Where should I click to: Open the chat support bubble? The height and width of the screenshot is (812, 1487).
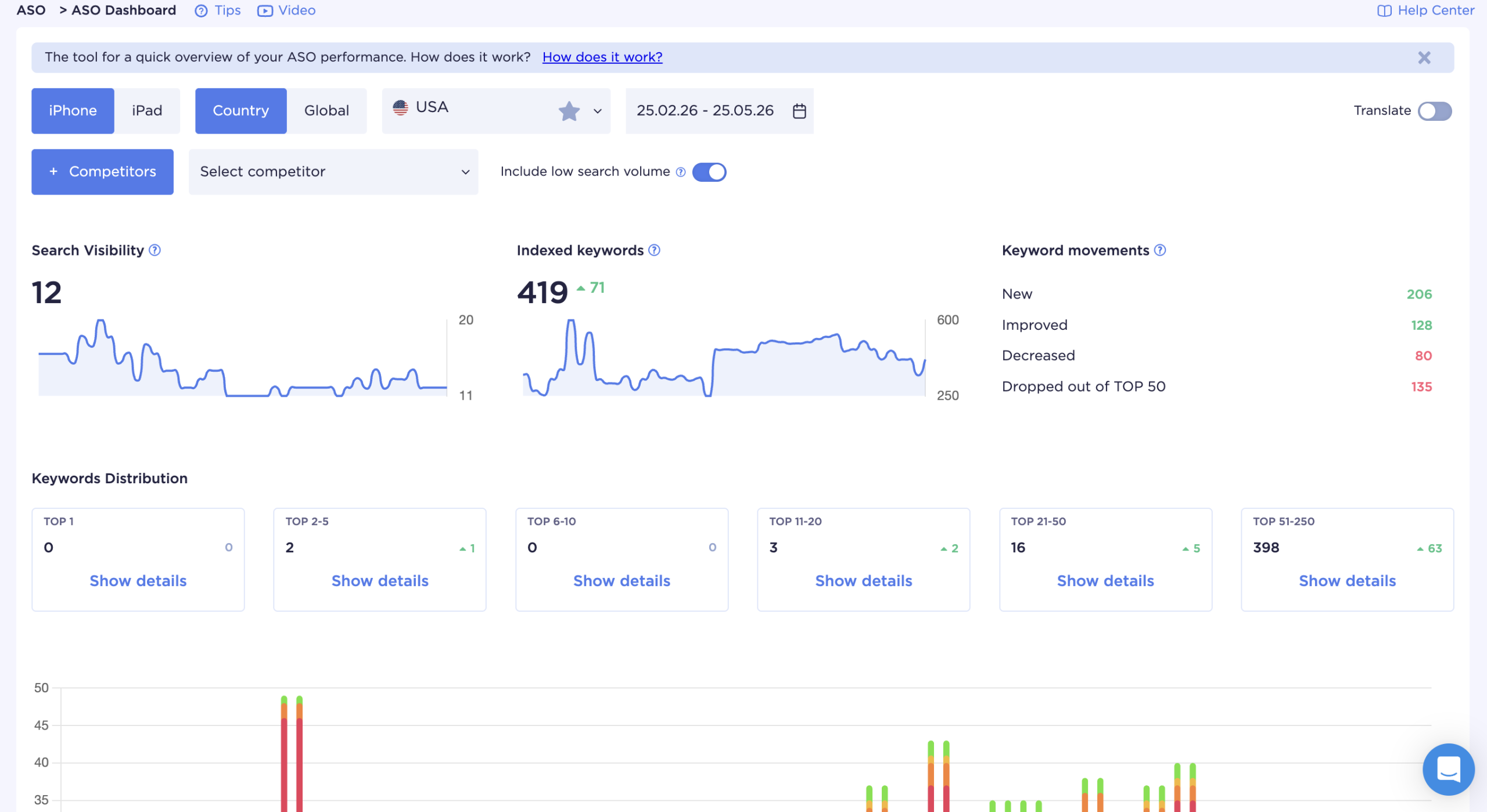(x=1448, y=770)
